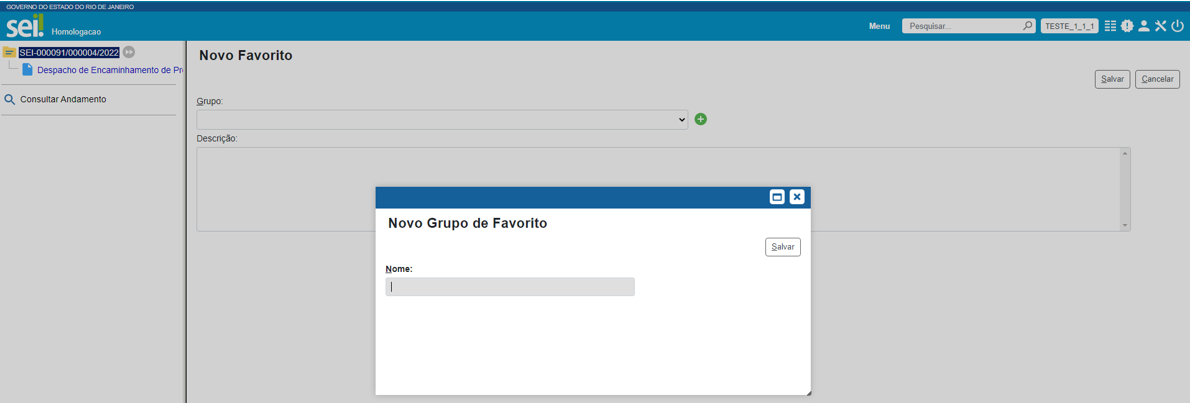Viewport: 1192px width, 403px height.
Task: Click the alert notifications badge icon
Action: 1127,26
